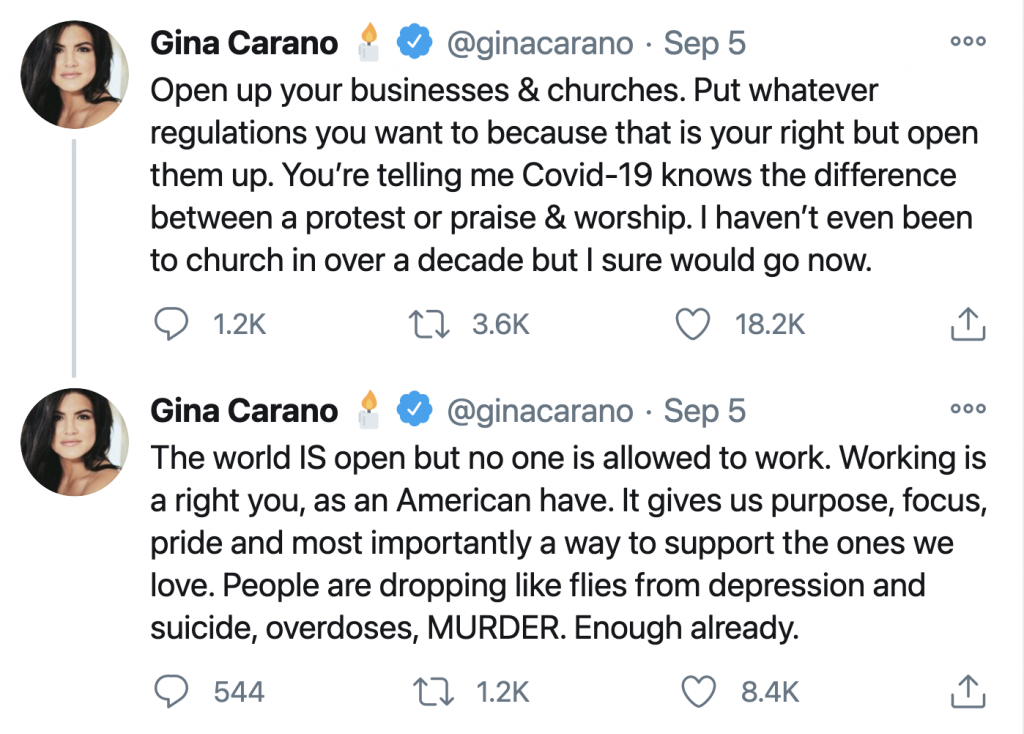
Task: Open the first tweet's Gina Carano name
Action: coord(244,43)
